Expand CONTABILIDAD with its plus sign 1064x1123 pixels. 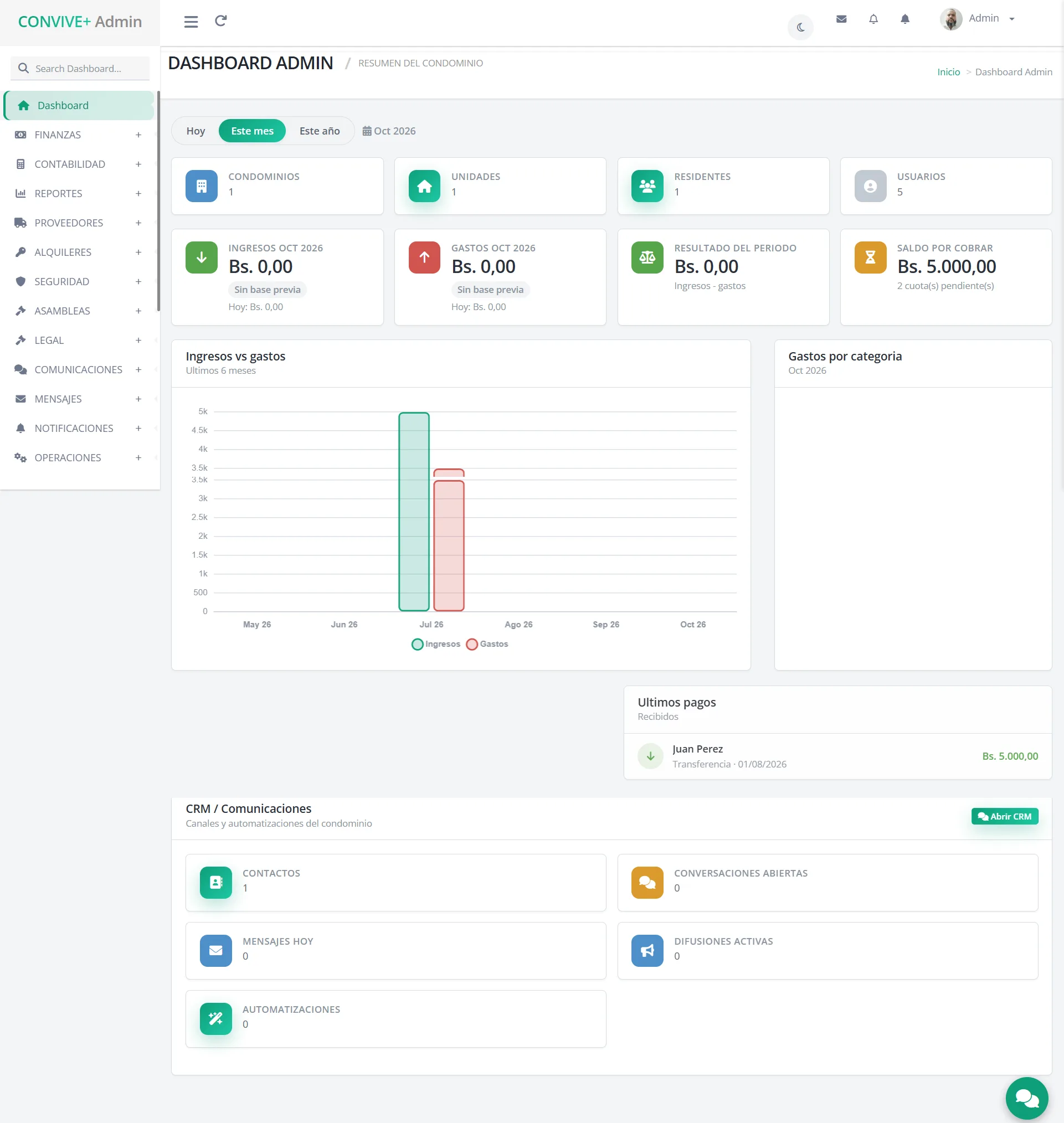(x=138, y=164)
